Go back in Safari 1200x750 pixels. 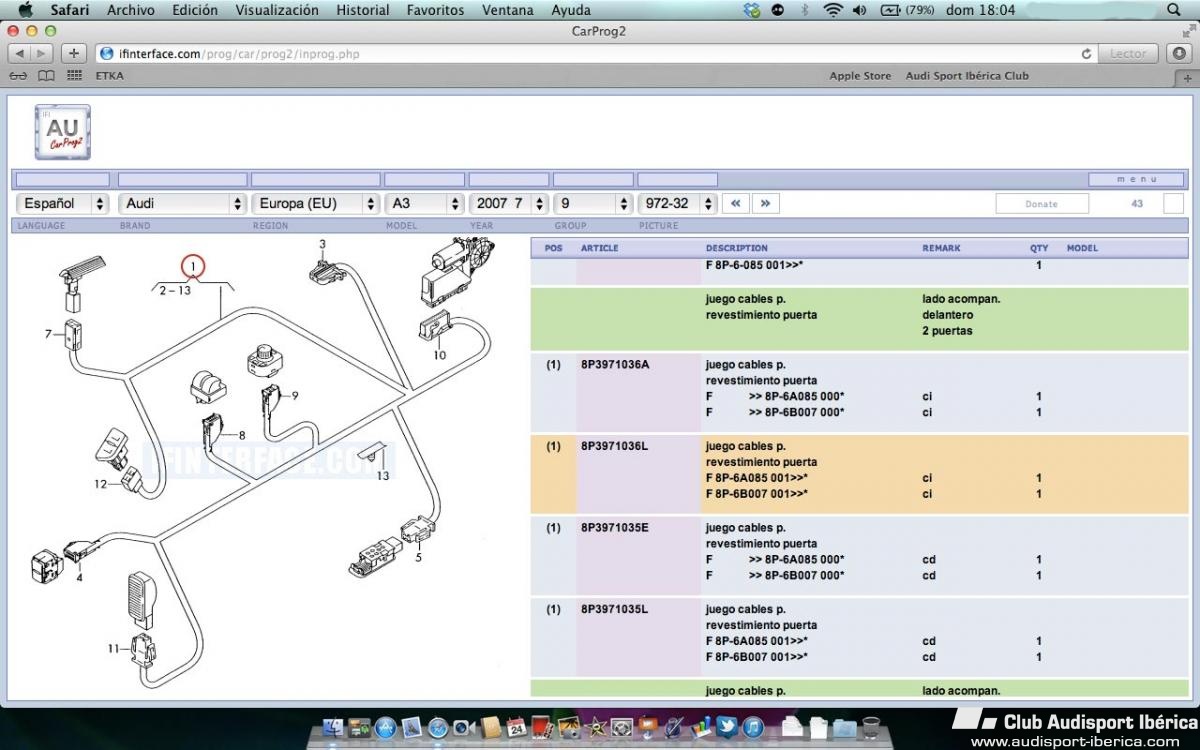(20, 53)
